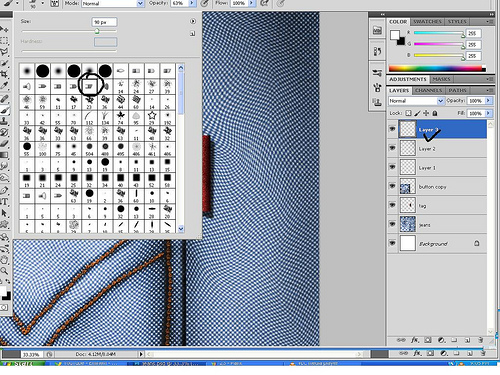Select the Zoom magnifier tool

click(x=4, y=270)
